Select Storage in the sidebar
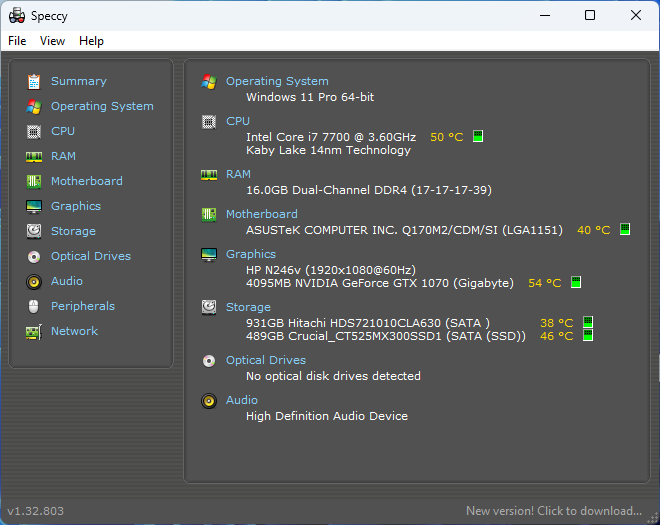 pos(73,231)
